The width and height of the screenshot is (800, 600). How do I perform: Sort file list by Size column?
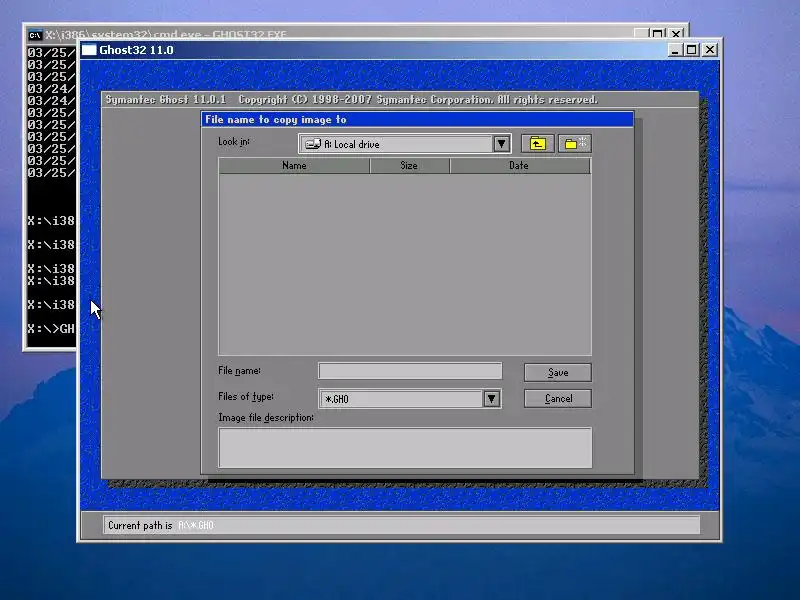[409, 166]
